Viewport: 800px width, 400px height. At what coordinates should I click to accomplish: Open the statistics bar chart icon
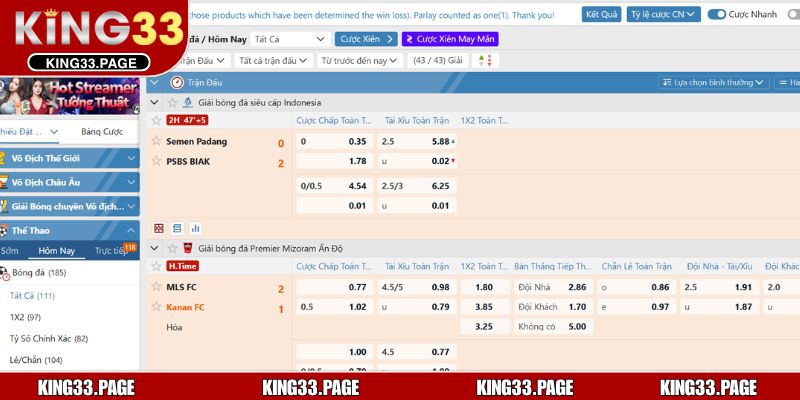click(x=195, y=228)
